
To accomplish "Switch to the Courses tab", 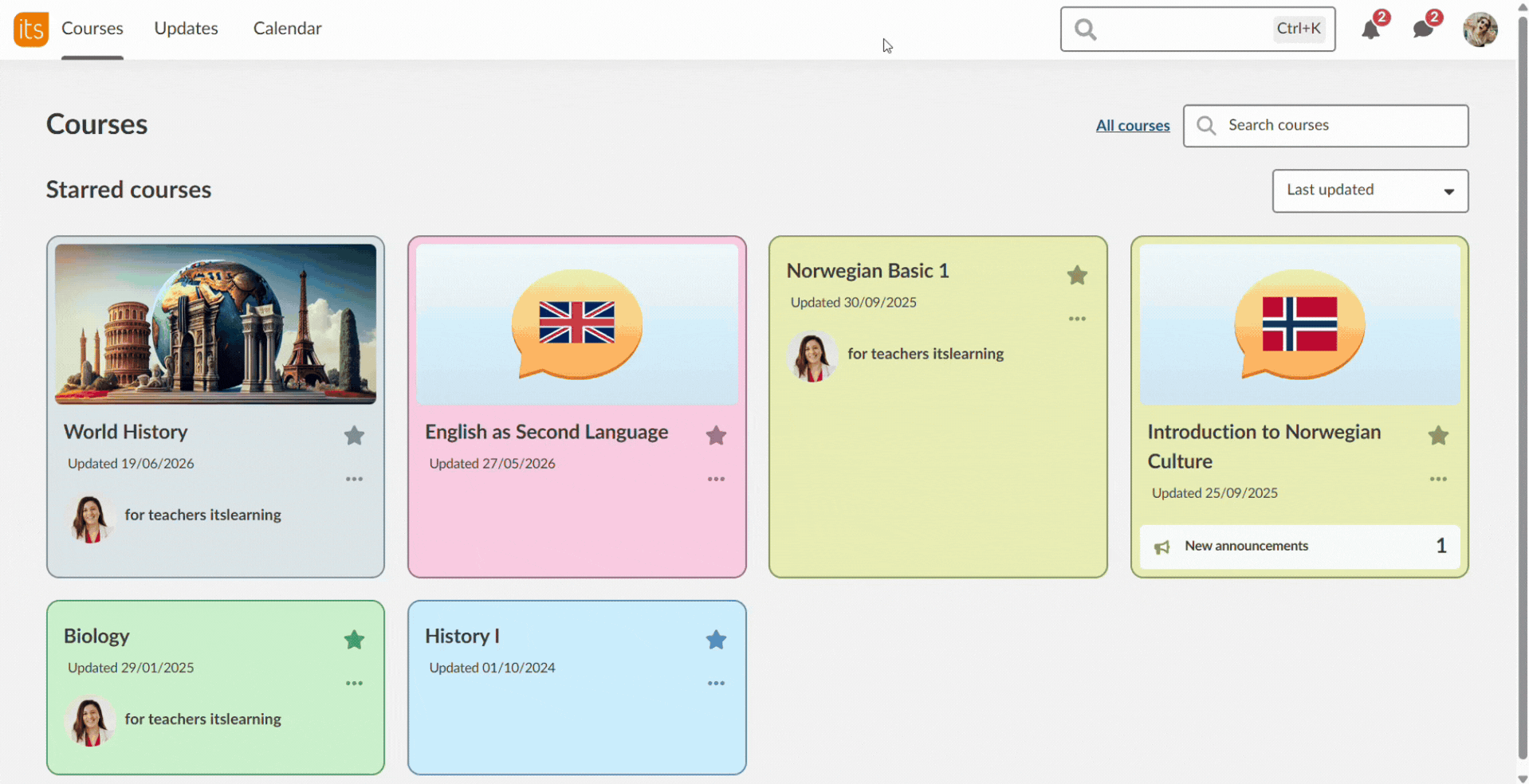I will point(92,29).
